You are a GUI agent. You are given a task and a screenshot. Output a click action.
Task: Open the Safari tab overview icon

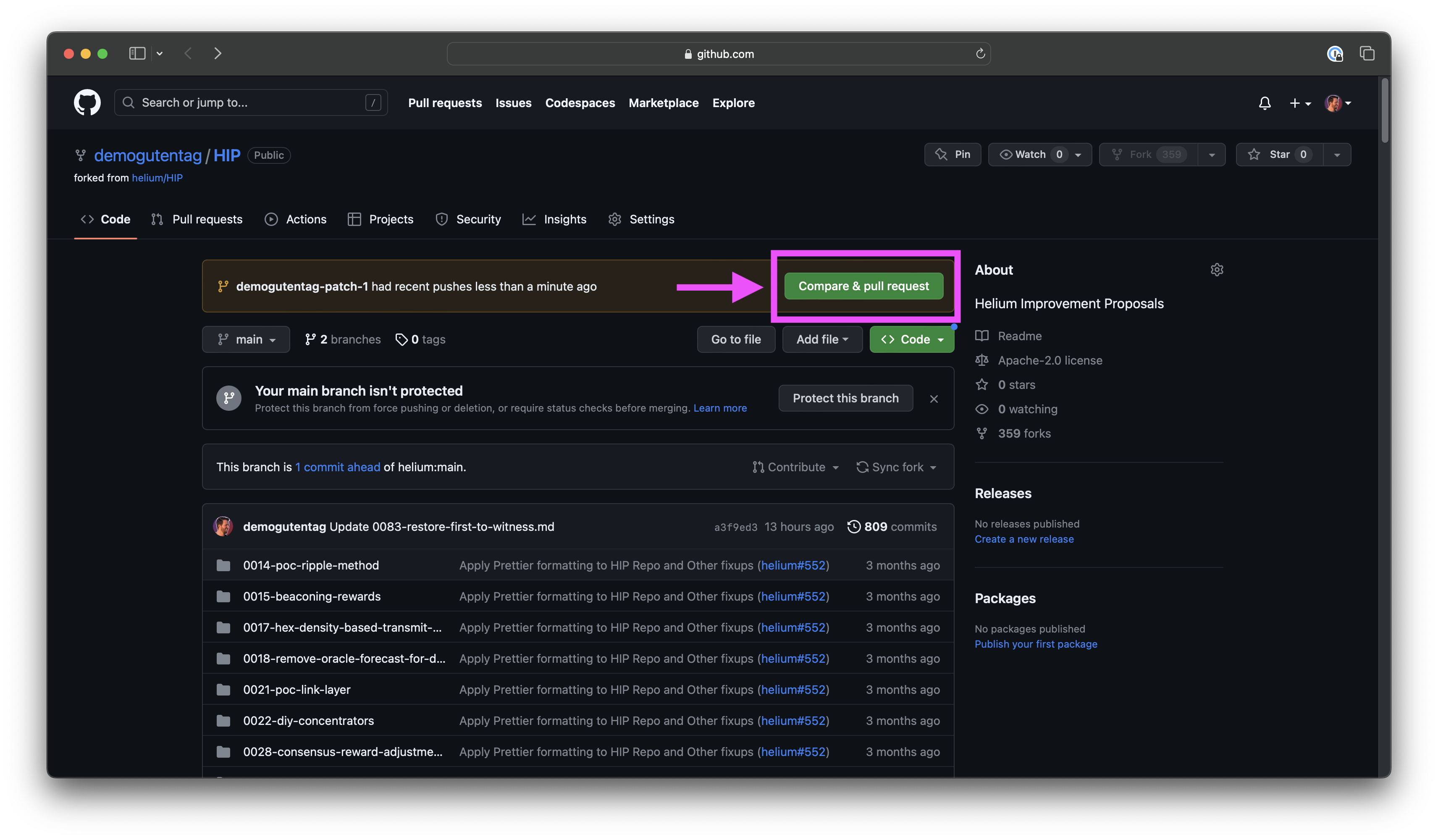(x=1367, y=54)
